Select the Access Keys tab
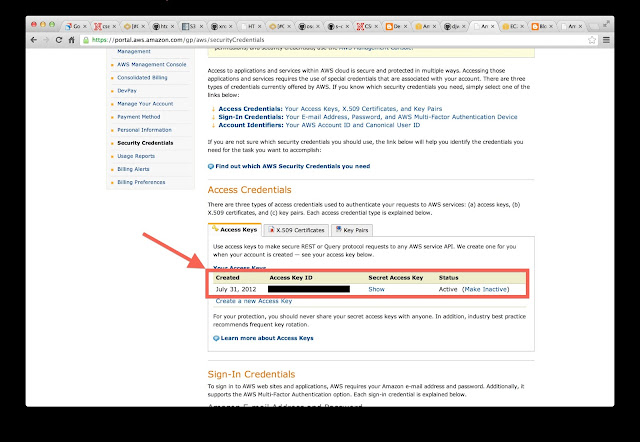This screenshot has width=640, height=442. click(235, 230)
